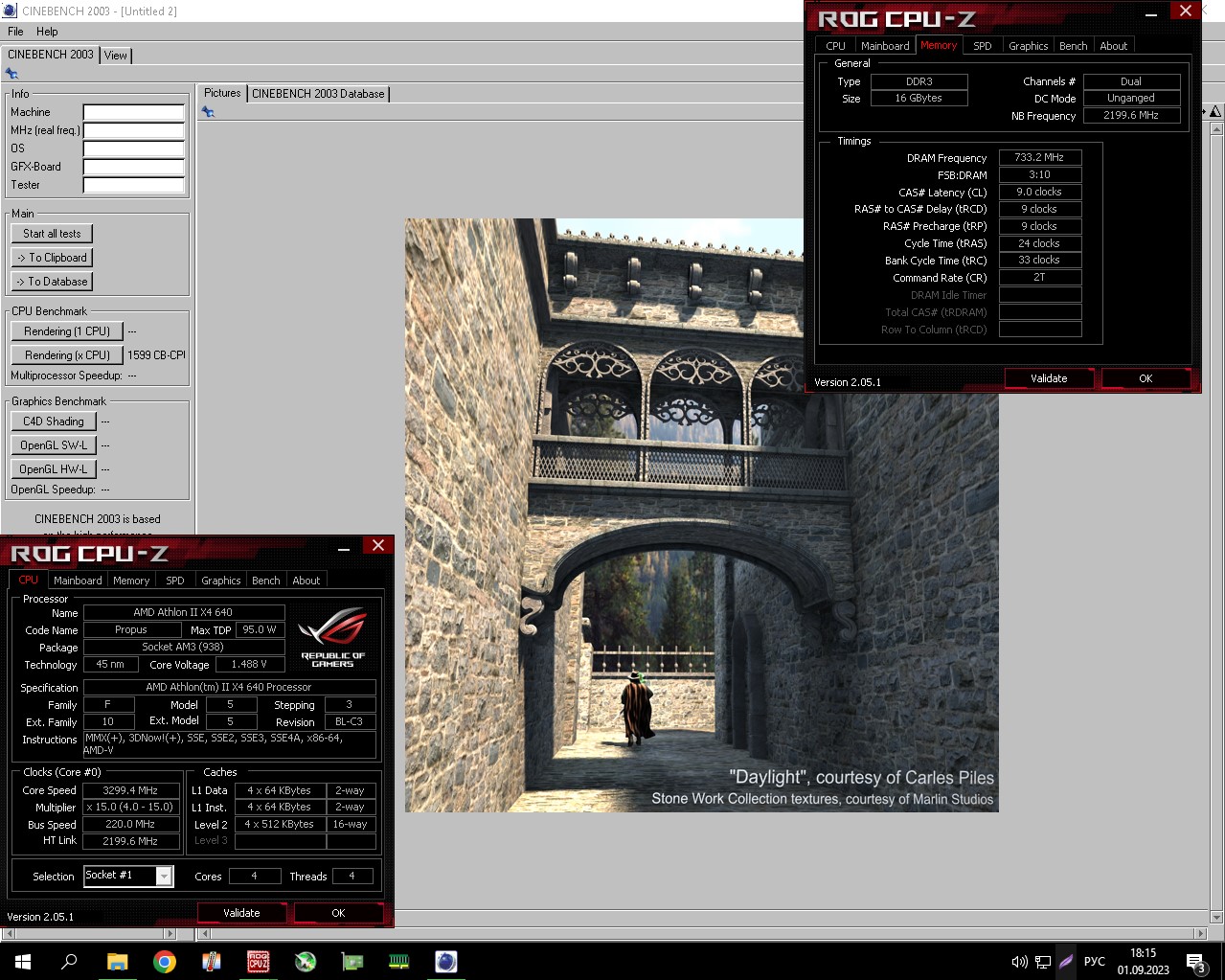Screen dimensions: 1225x980
Task: Click the horizontal scrollbar below the picture view
Action: pyautogui.click(x=702, y=933)
